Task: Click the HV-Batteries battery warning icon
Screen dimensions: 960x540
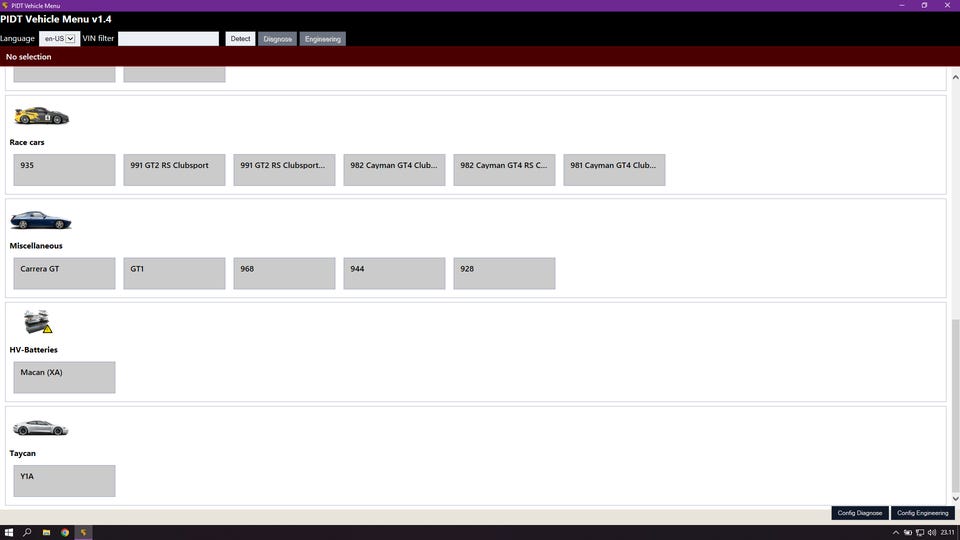Action: (x=37, y=322)
